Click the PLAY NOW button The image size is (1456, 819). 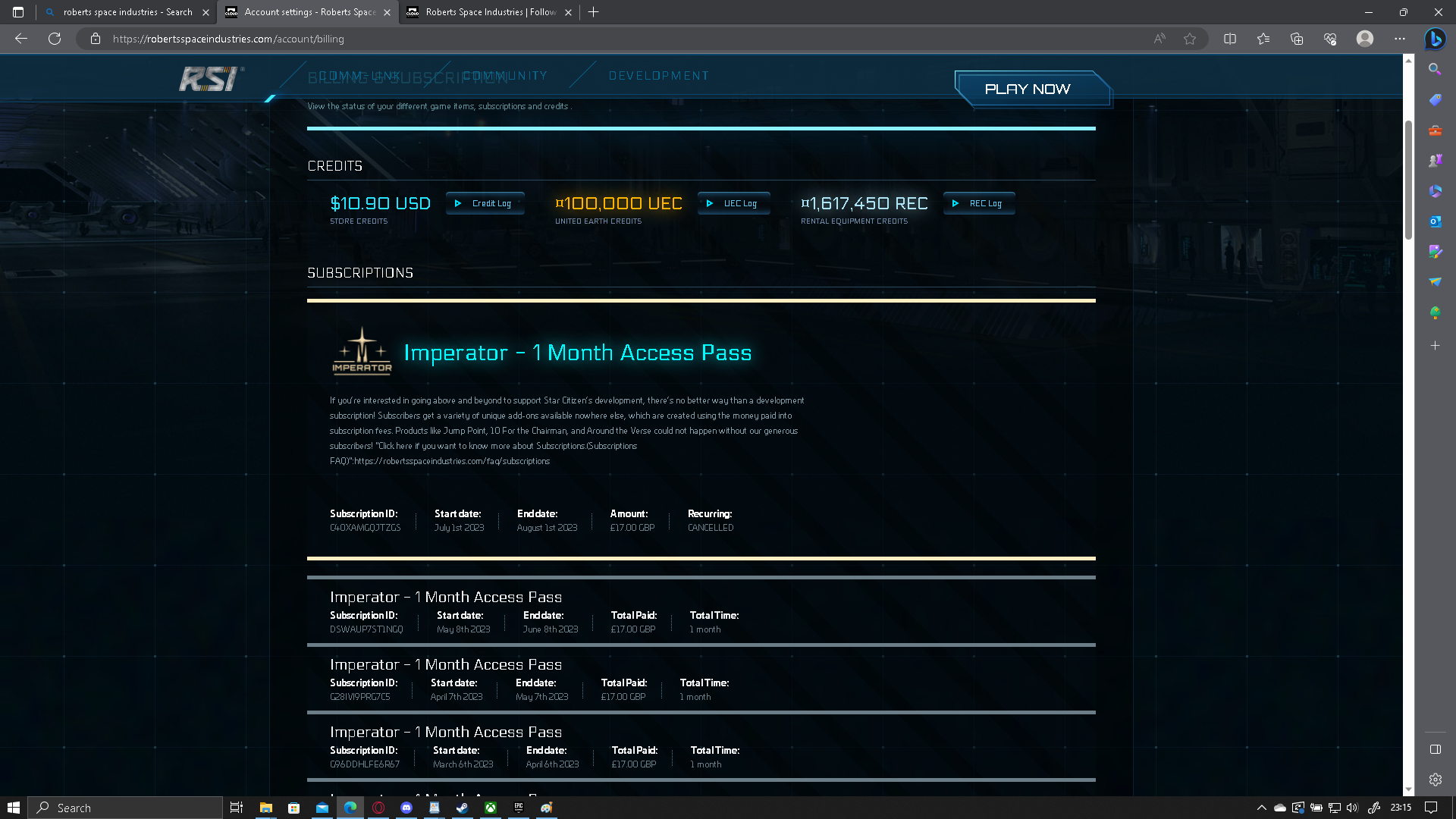1029,89
